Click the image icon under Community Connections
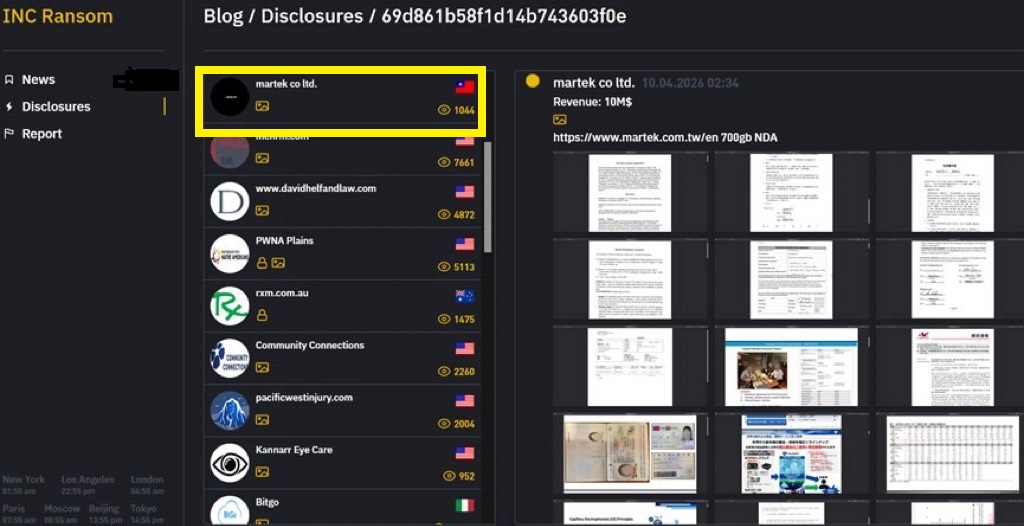 click(262, 368)
